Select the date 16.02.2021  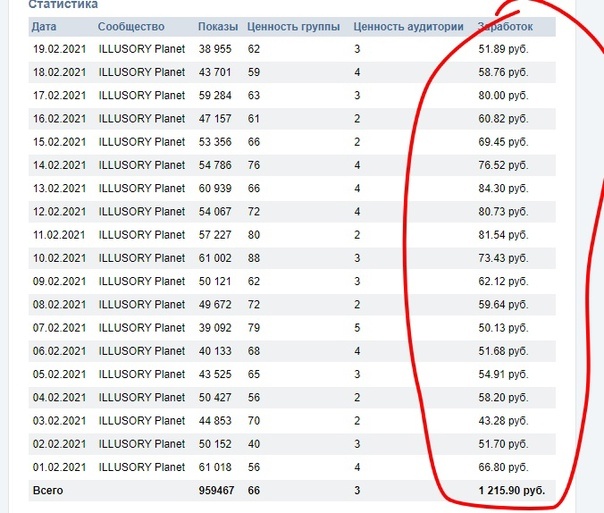[59, 119]
